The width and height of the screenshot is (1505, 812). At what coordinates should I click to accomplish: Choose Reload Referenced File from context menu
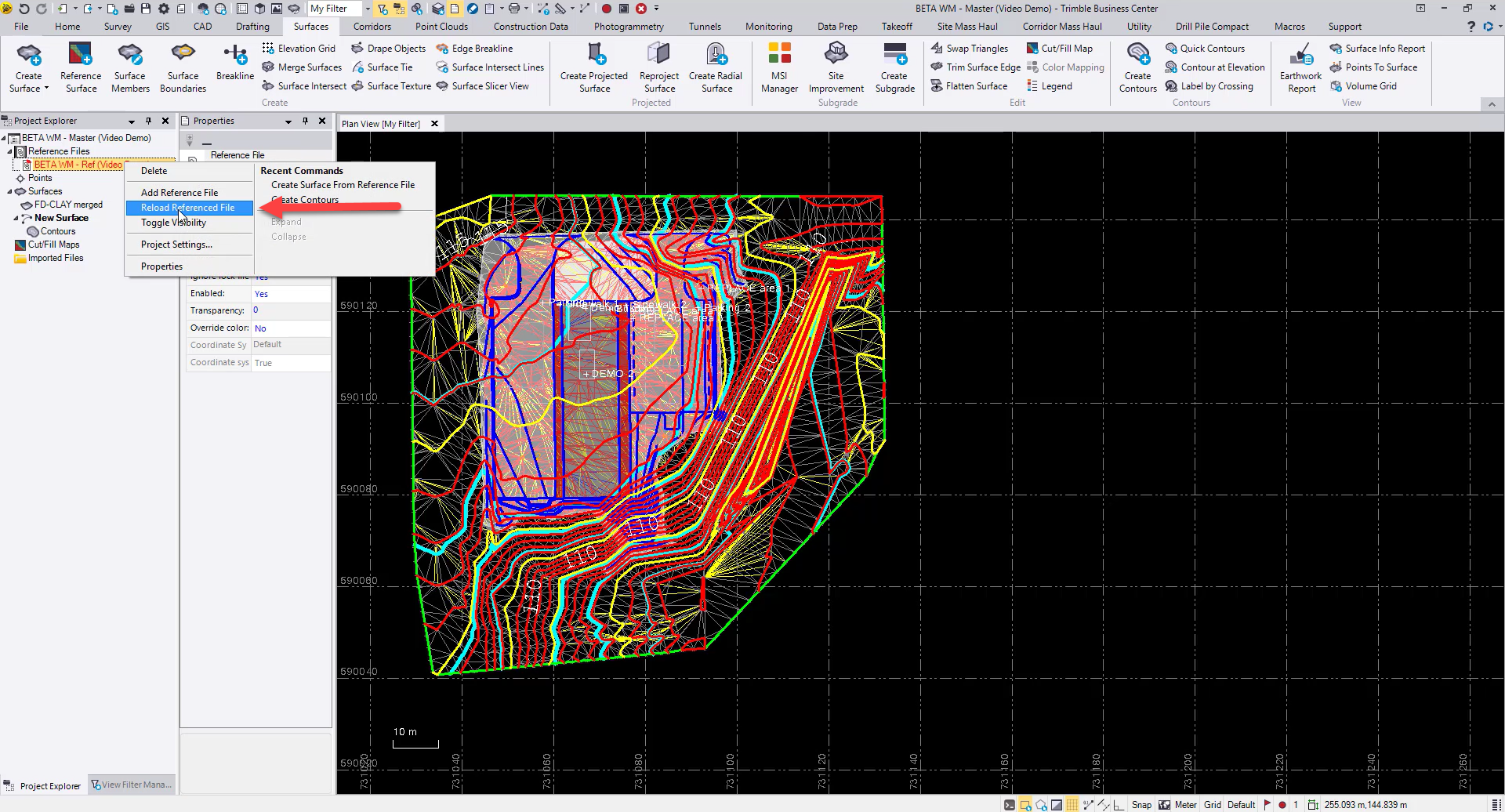(x=187, y=208)
